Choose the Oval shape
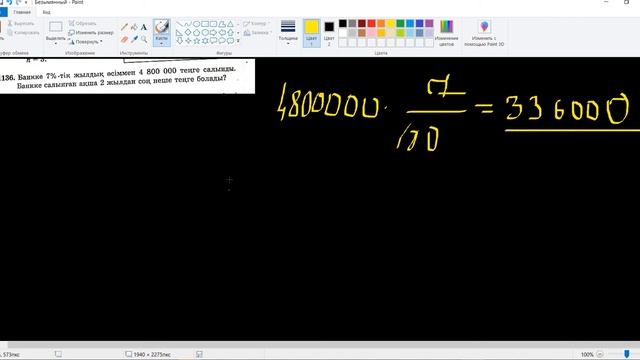 196,24
